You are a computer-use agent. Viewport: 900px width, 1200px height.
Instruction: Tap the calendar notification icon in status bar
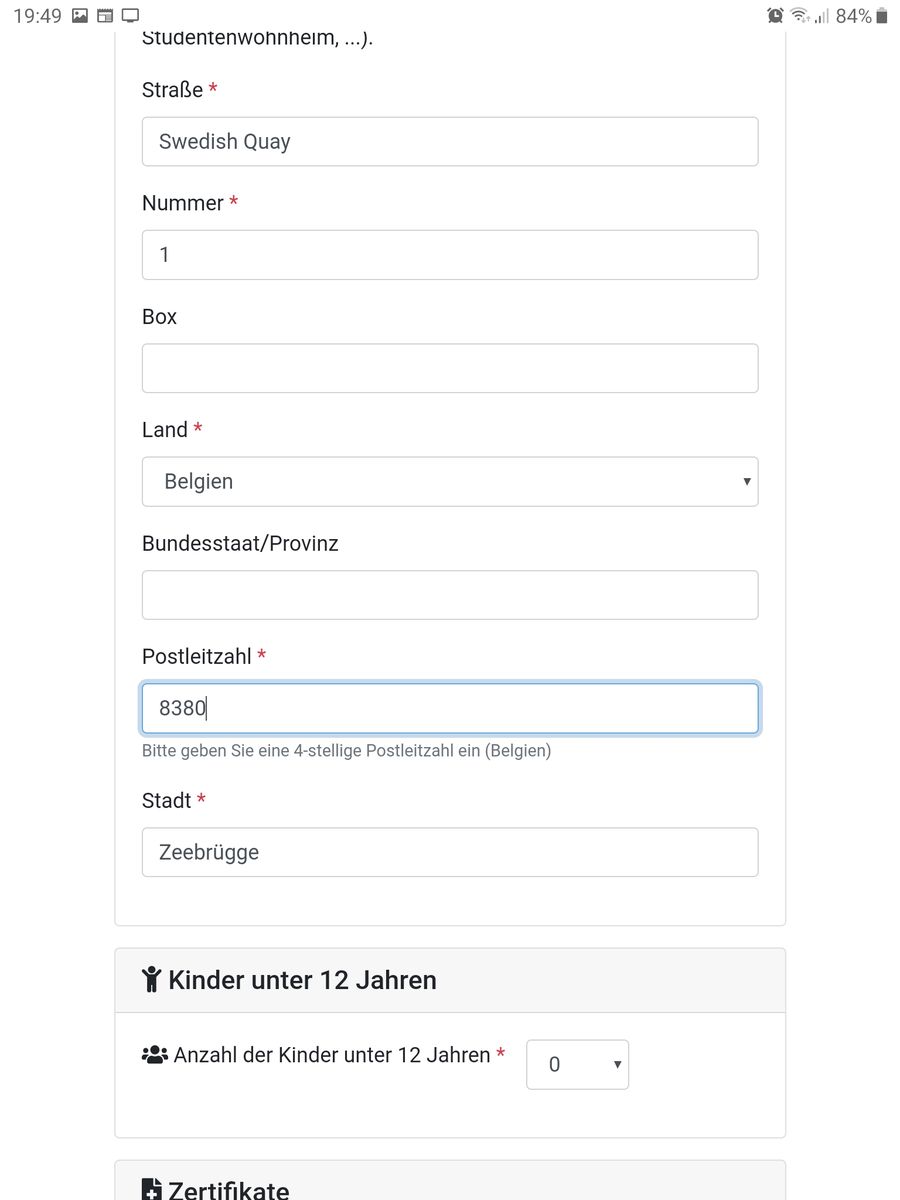click(x=105, y=15)
